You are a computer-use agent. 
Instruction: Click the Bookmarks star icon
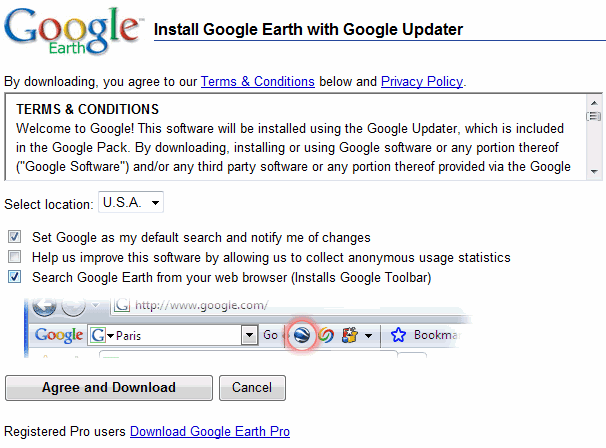(398, 336)
